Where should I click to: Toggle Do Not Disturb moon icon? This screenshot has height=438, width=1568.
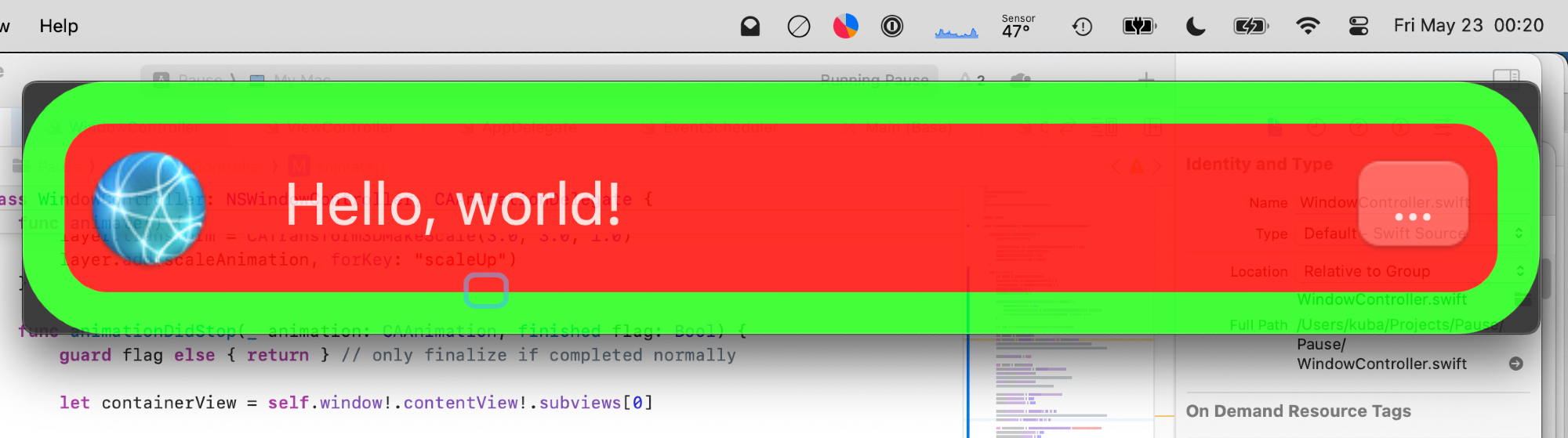[x=1195, y=27]
